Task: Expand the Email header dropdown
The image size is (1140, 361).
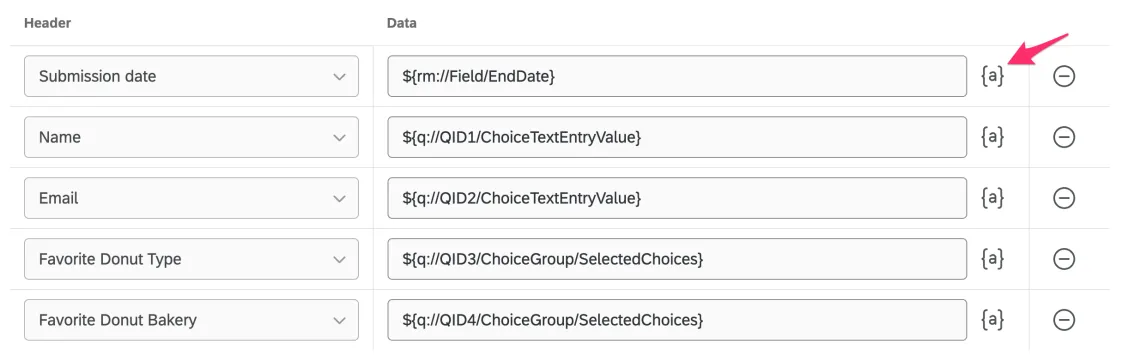Action: [191, 198]
